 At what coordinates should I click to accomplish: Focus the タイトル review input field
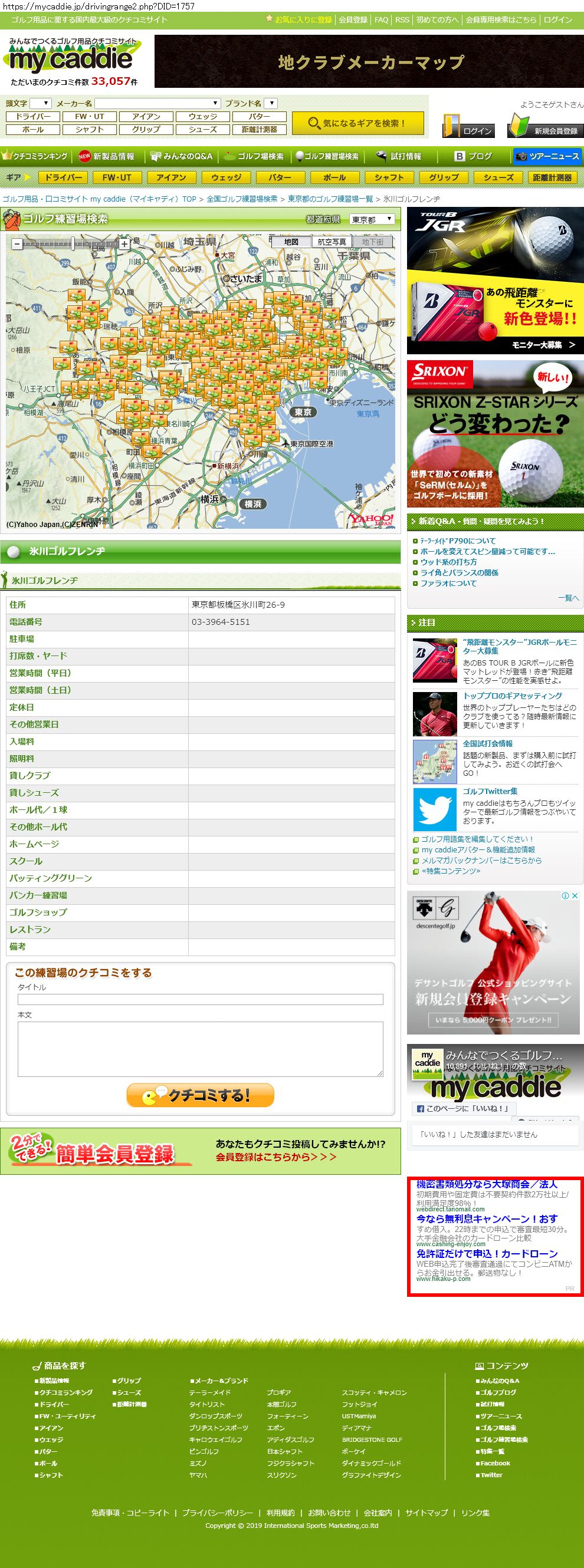pos(201,1000)
